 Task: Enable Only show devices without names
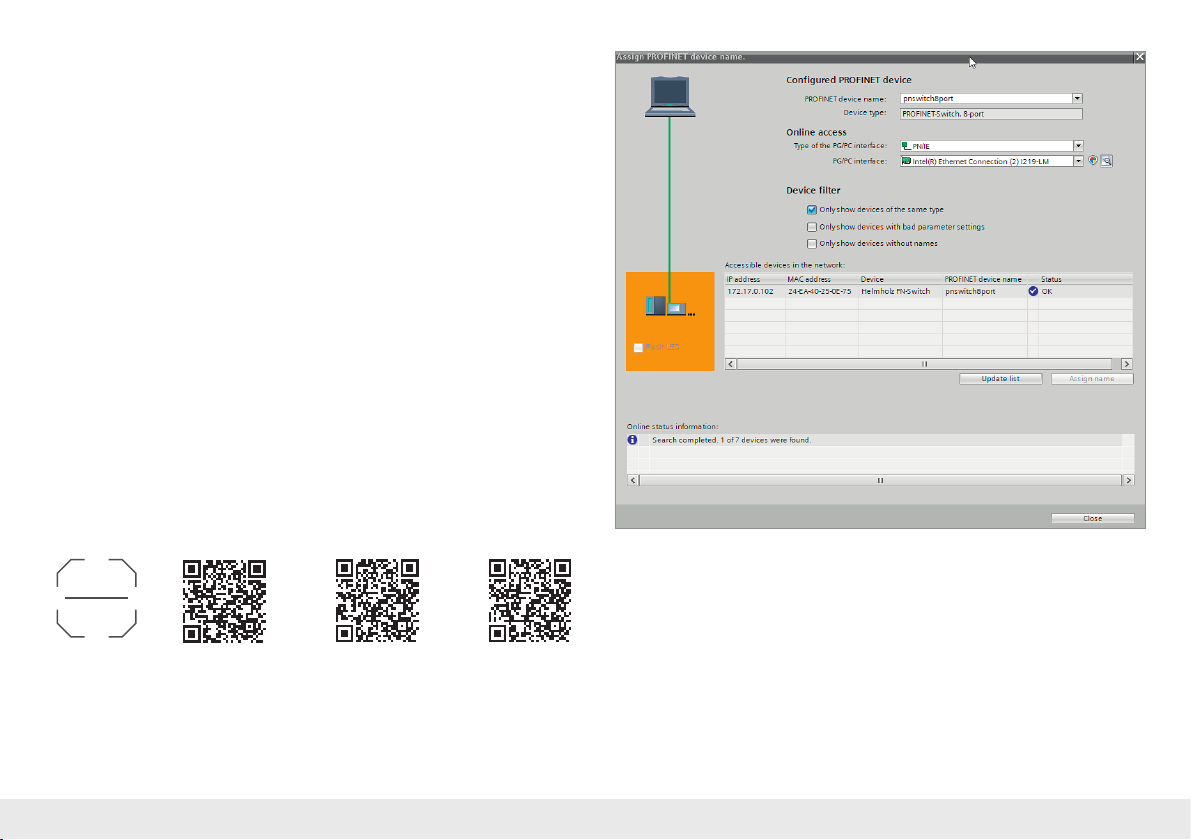[x=812, y=244]
